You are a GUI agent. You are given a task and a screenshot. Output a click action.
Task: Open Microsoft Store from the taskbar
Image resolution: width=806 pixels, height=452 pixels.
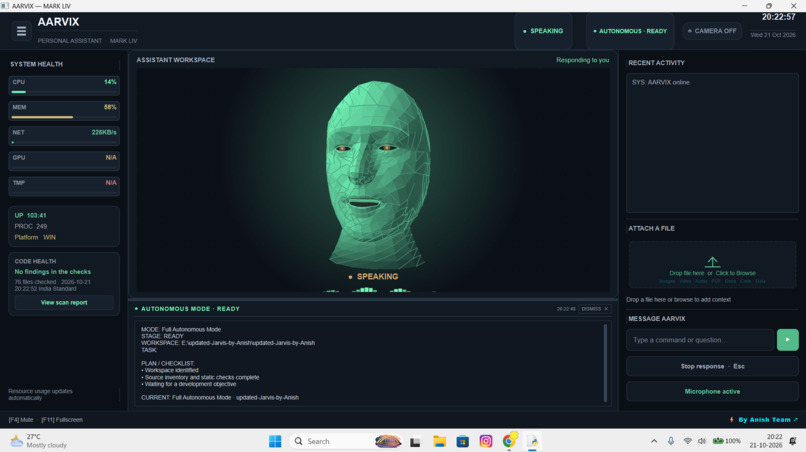pos(462,441)
